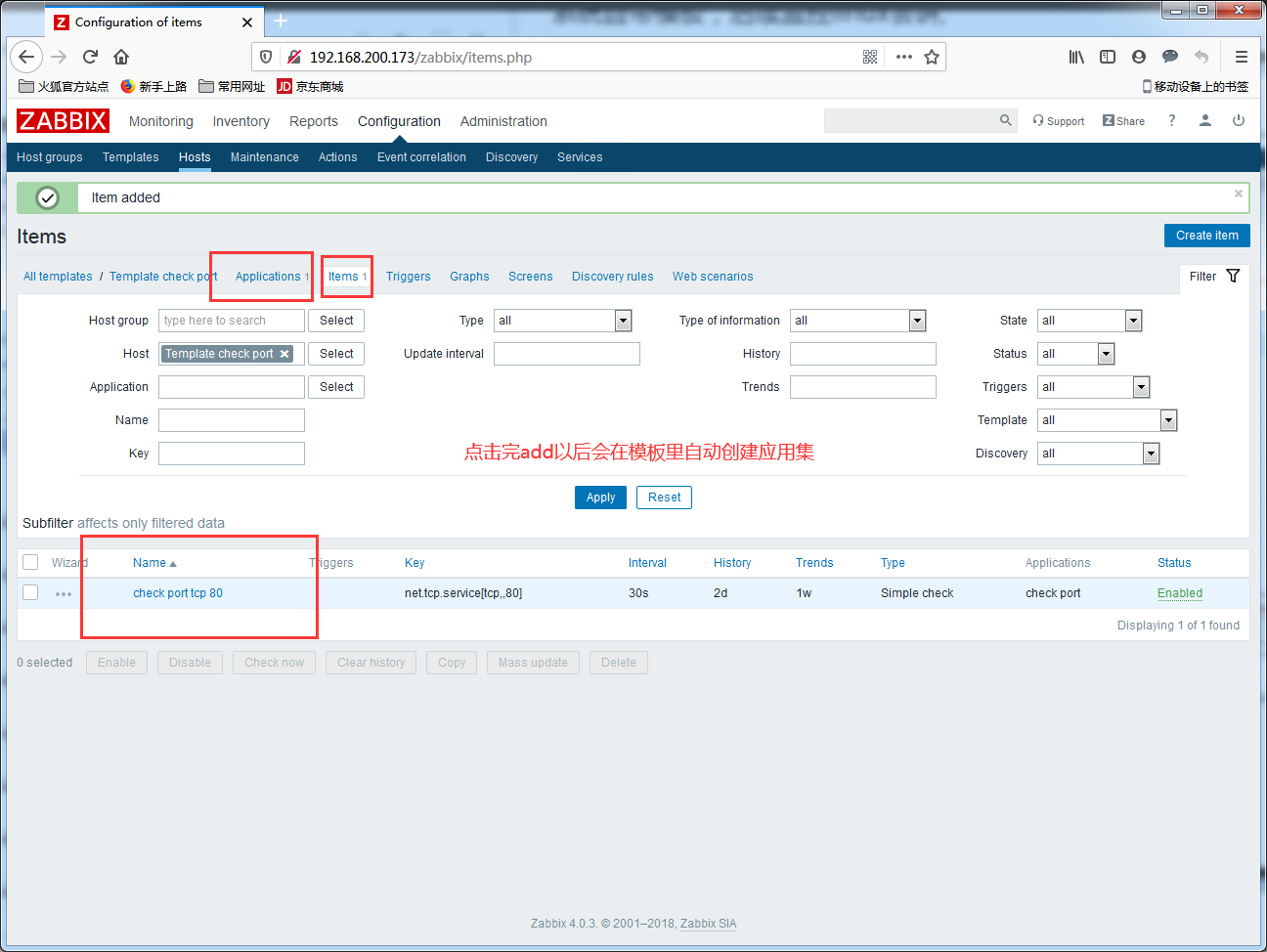1267x952 pixels.
Task: Open Discovery dropdown in filter
Action: pyautogui.click(x=1099, y=454)
